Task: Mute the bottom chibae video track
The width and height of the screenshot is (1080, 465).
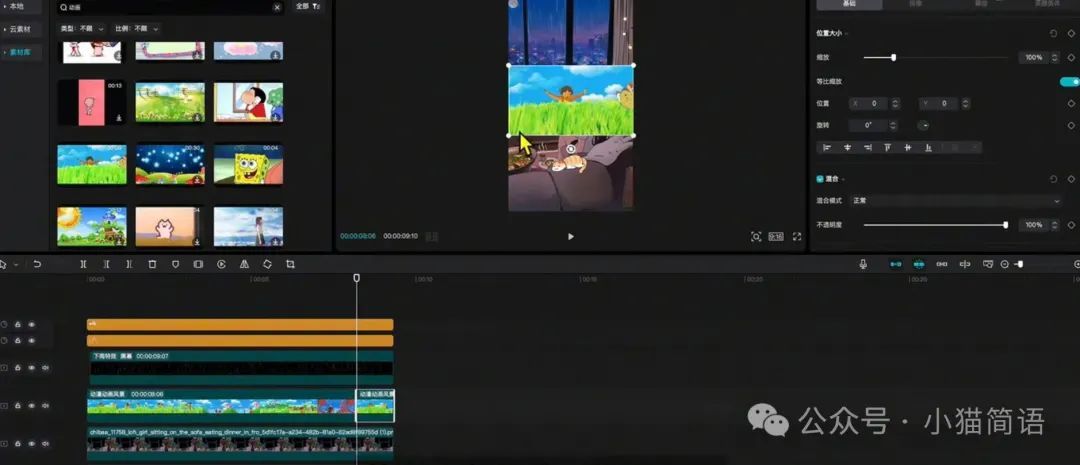Action: pos(45,444)
